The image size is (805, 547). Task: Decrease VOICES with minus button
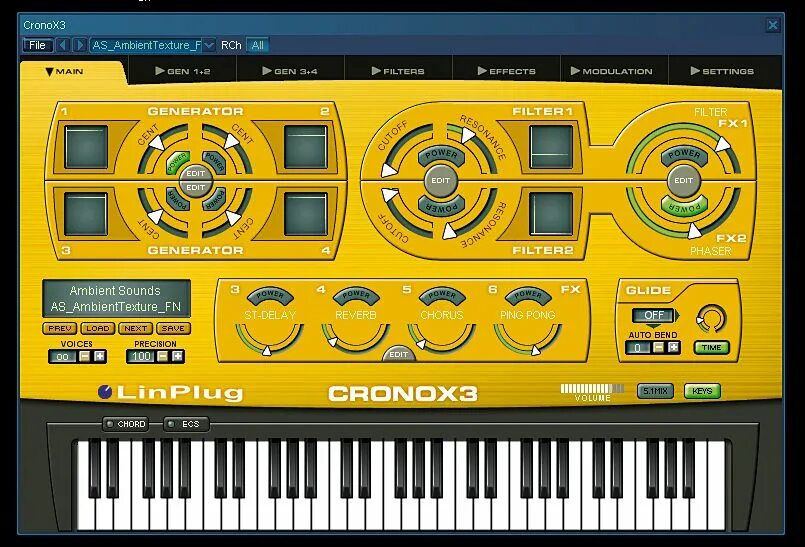(85, 356)
